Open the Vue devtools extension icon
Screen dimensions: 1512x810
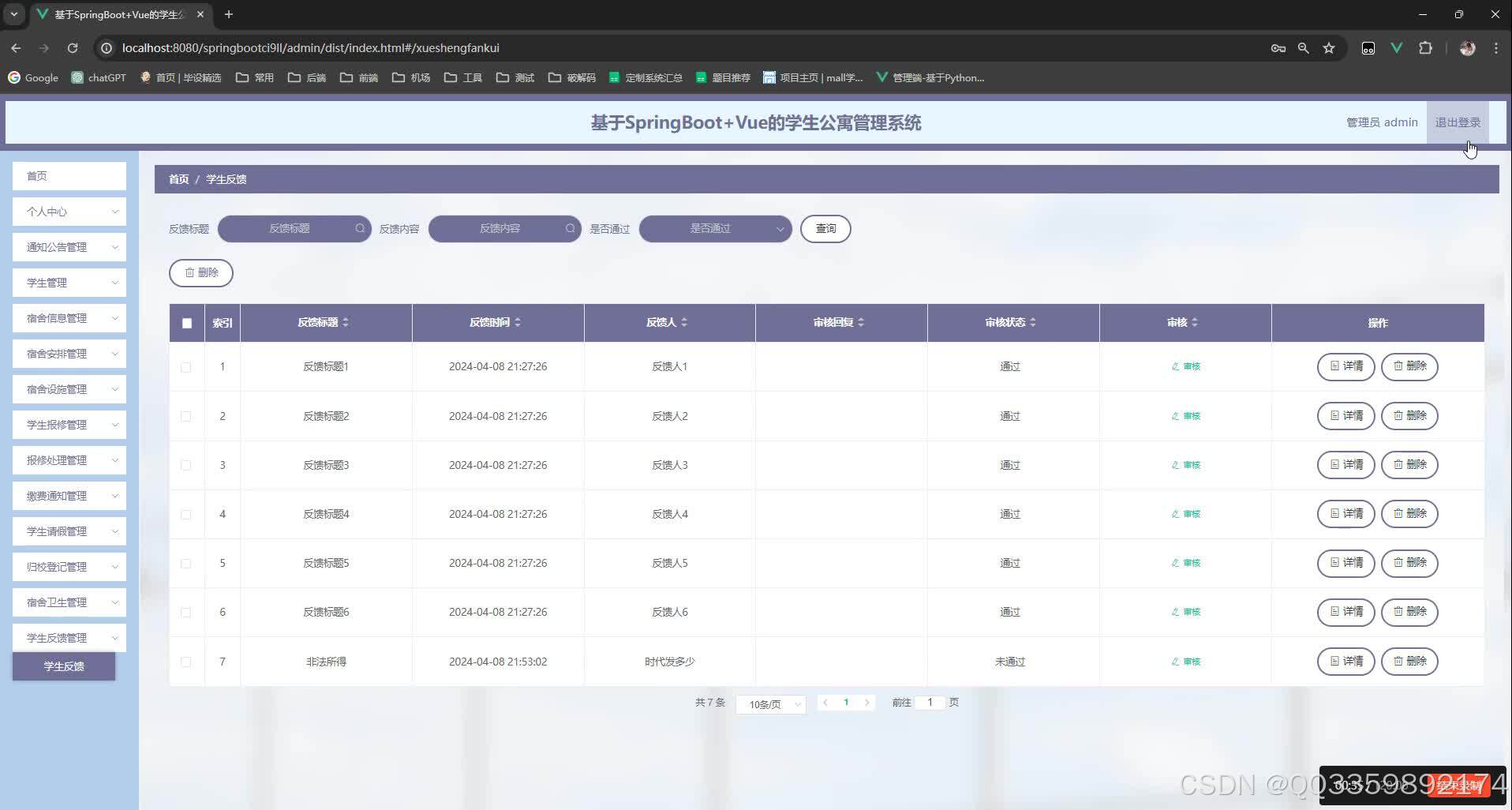coord(1397,48)
